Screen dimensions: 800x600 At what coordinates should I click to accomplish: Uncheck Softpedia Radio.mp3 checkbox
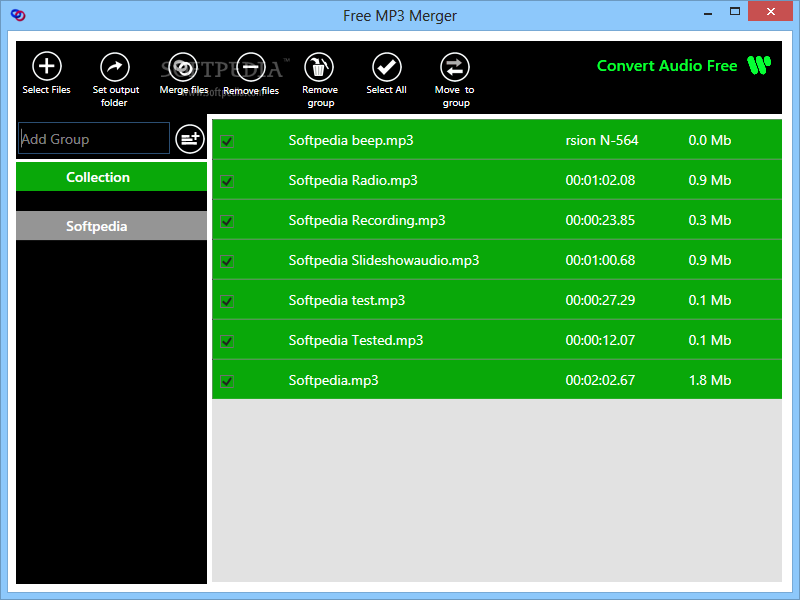227,181
